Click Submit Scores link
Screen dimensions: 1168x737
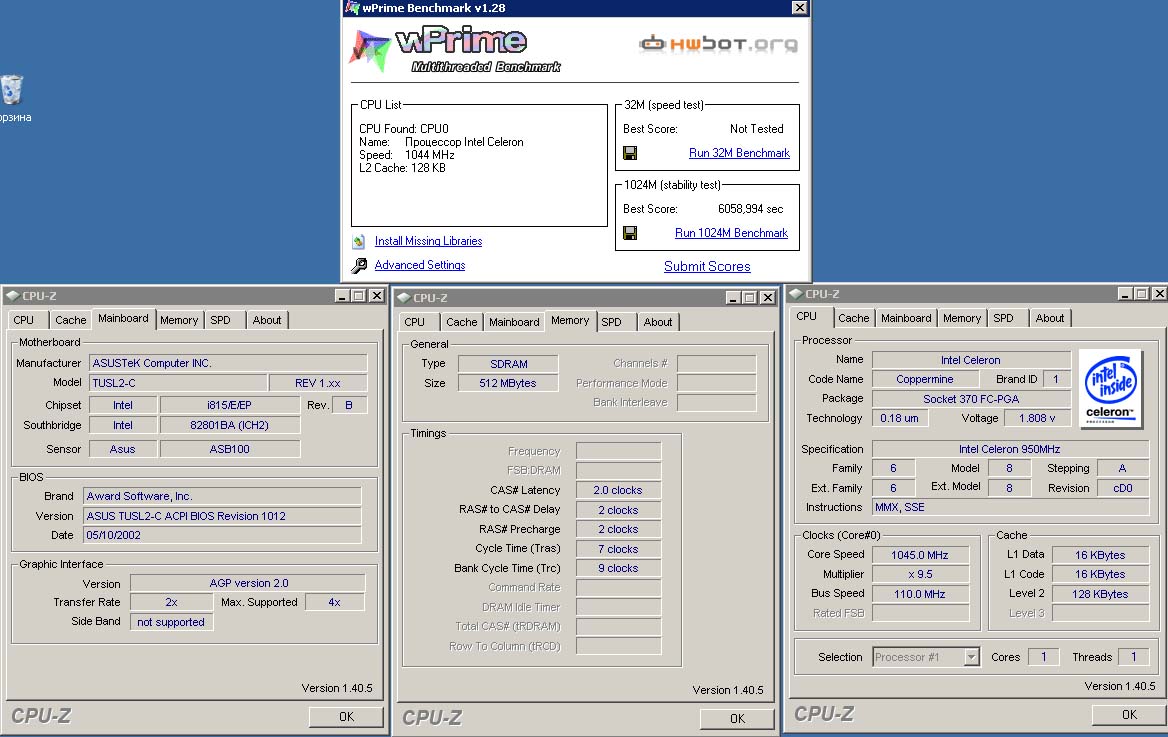coord(707,266)
